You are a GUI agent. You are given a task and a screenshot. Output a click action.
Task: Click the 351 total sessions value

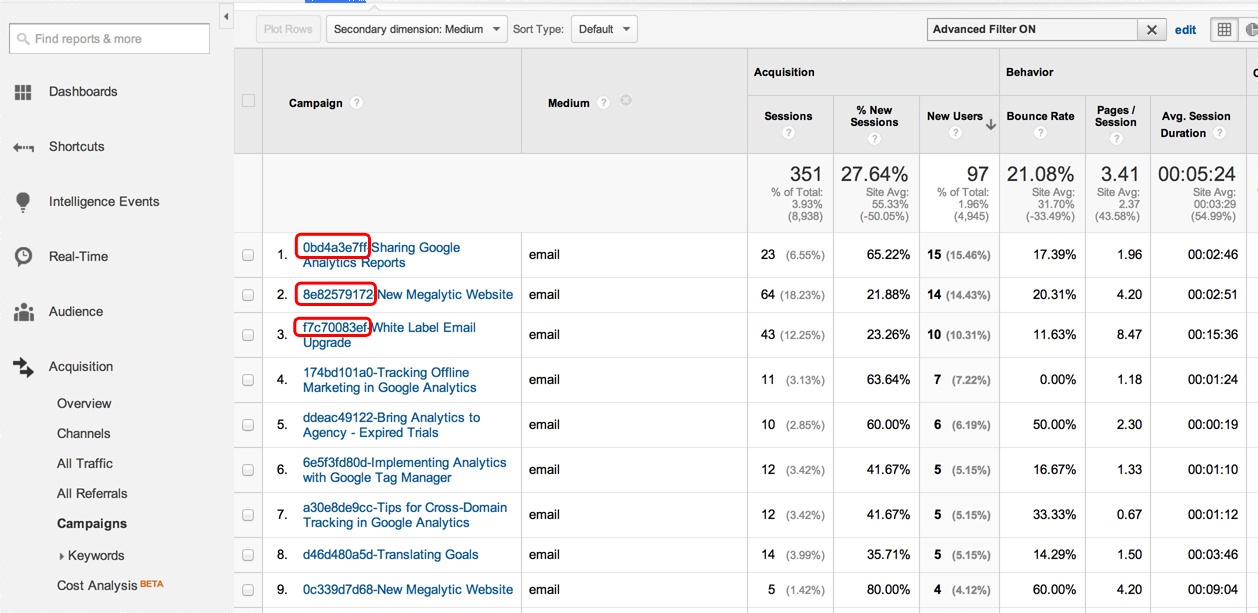tap(805, 175)
